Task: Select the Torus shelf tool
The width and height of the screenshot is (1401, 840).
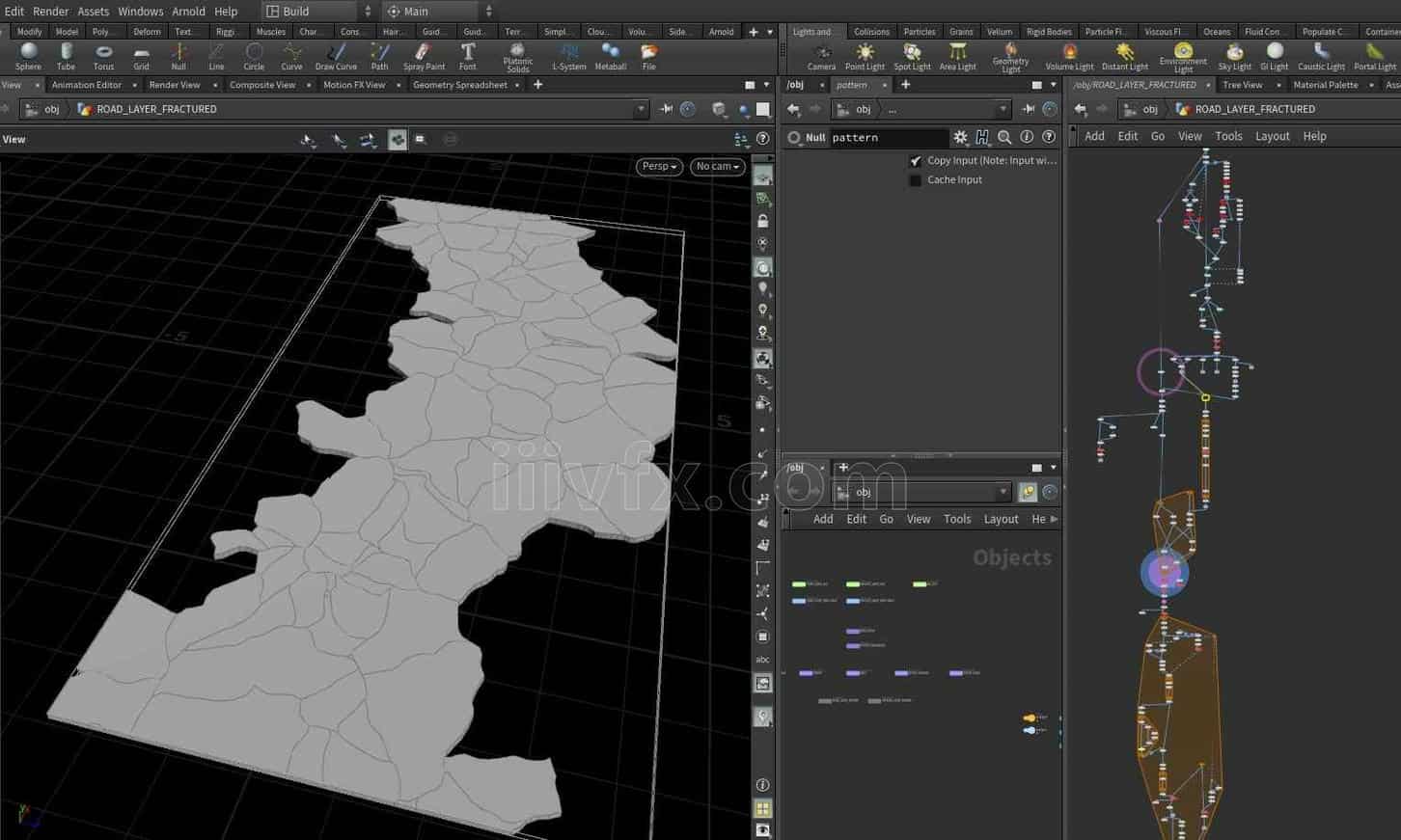Action: 103,57
